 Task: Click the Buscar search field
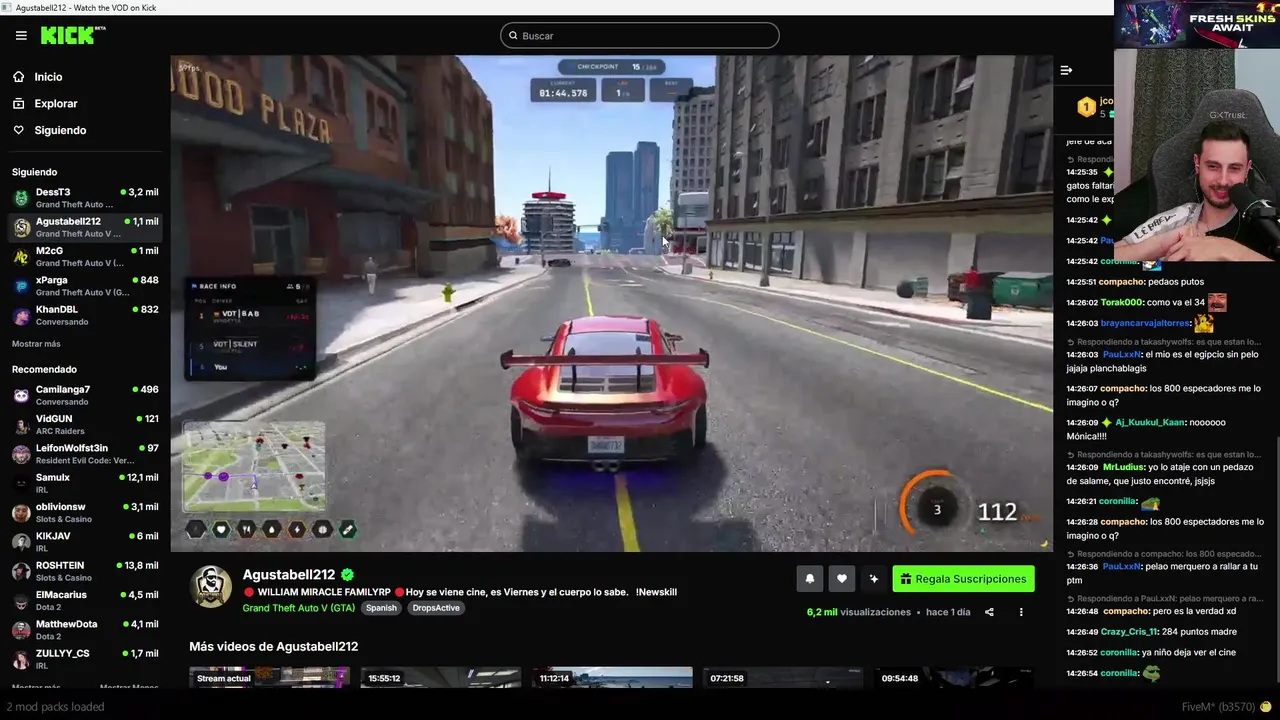(x=640, y=36)
